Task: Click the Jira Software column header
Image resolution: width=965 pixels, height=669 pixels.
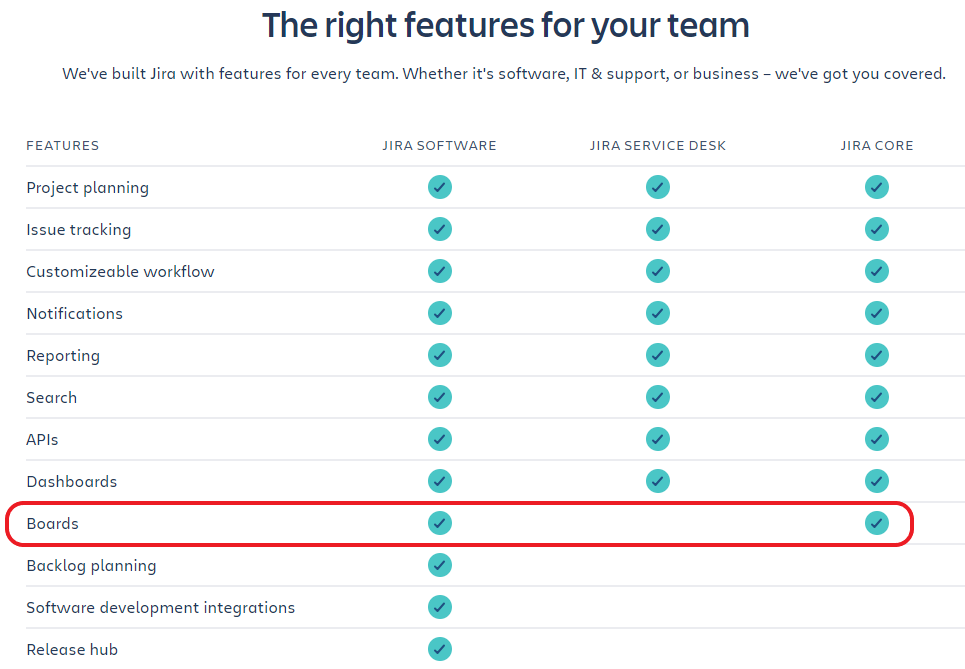Action: tap(439, 146)
